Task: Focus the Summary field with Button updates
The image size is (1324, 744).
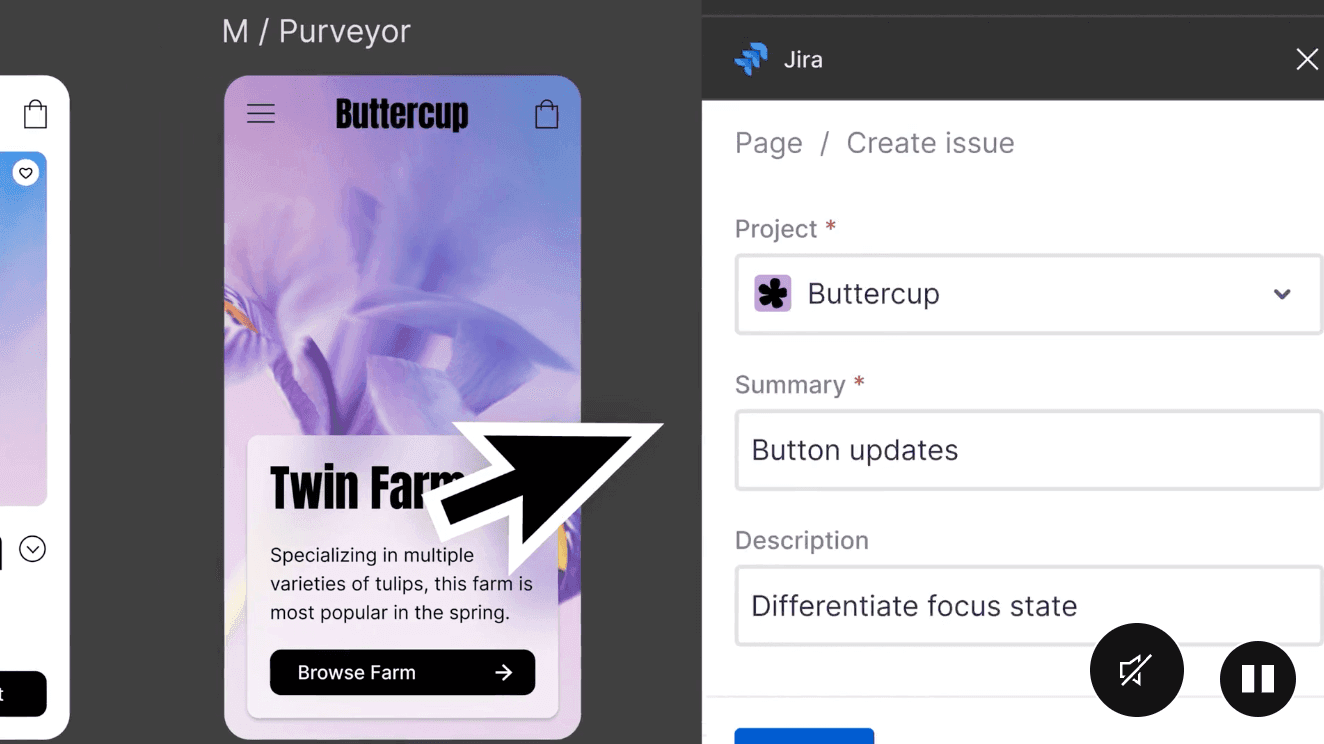Action: 1028,450
